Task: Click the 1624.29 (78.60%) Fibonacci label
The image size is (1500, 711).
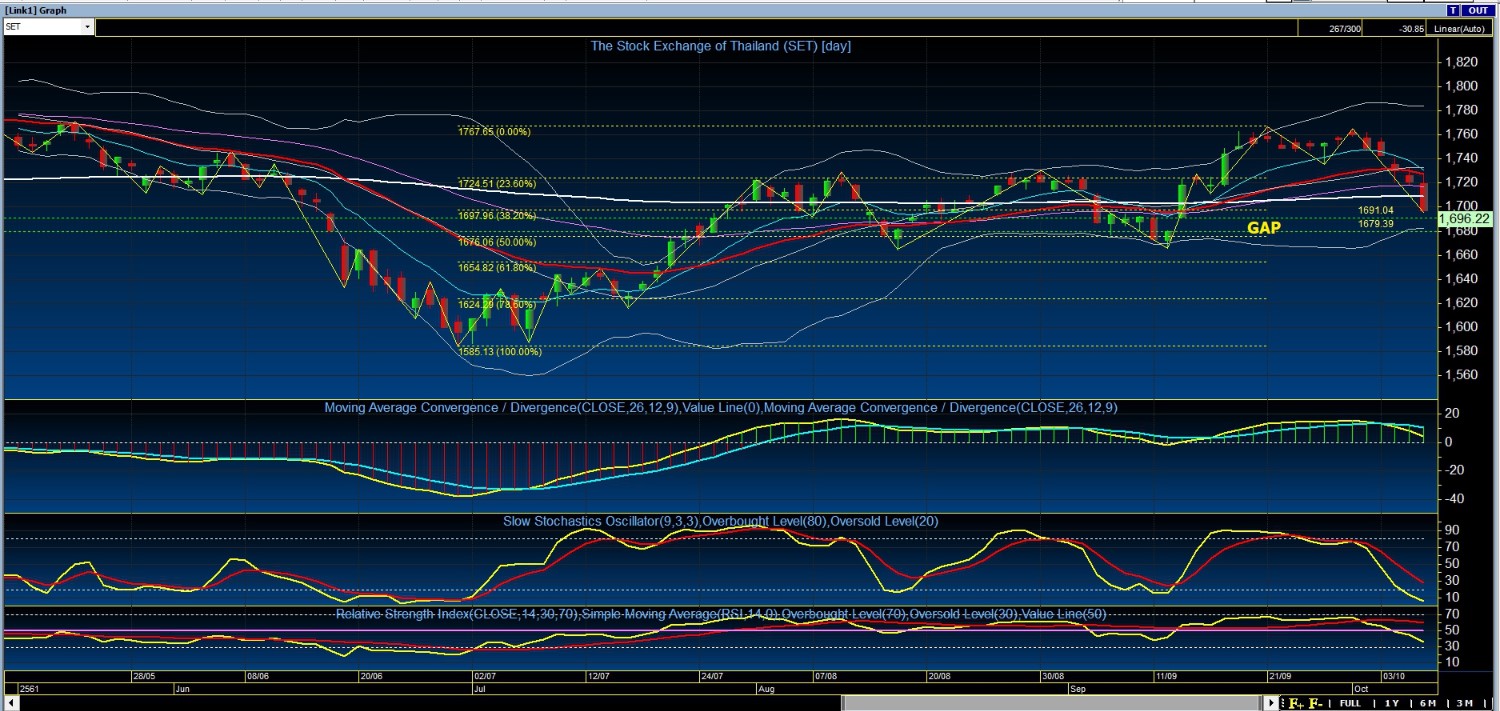Action: [497, 304]
